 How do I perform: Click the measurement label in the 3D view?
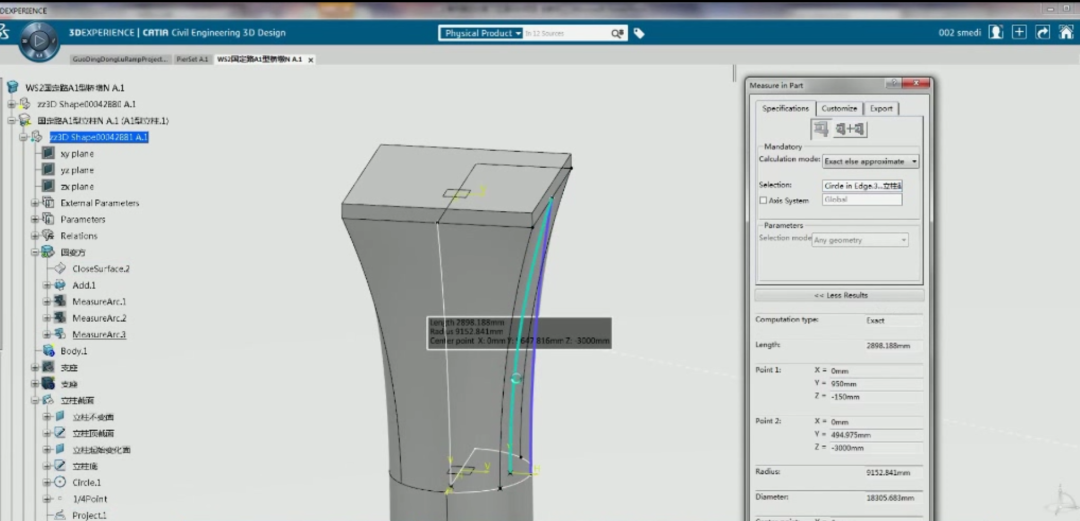click(519, 332)
